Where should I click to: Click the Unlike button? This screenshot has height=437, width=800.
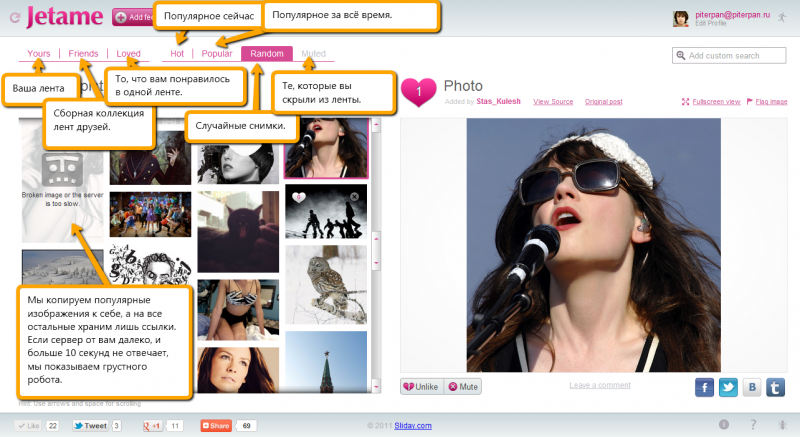pyautogui.click(x=421, y=387)
